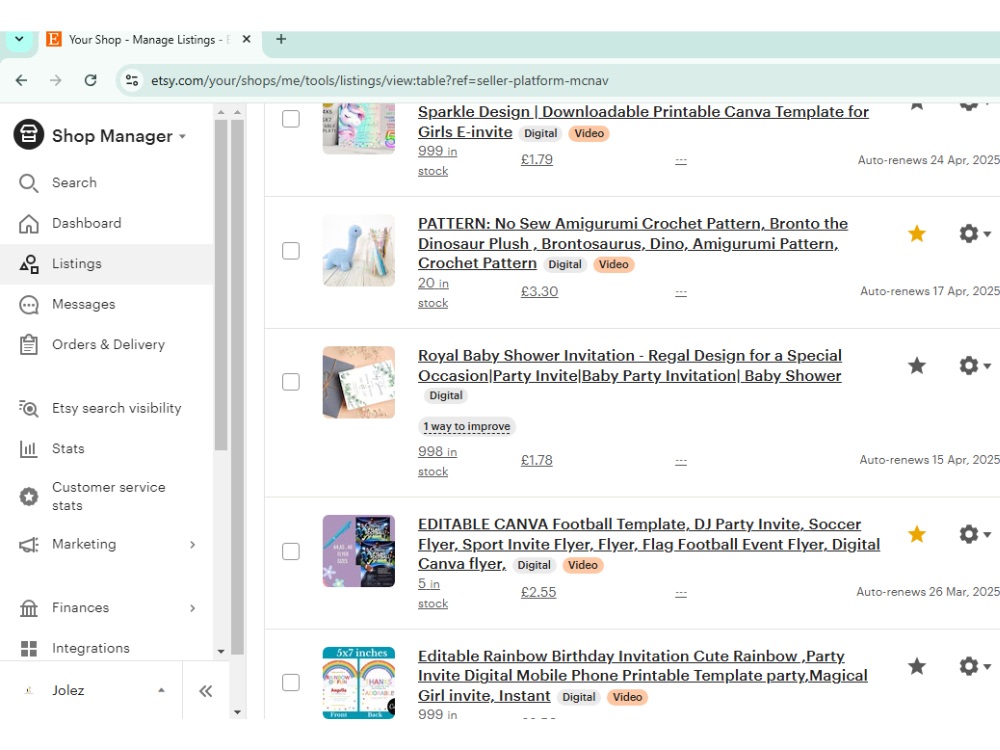Select the EDITABLE CANVA Football Template checkbox

click(x=291, y=552)
